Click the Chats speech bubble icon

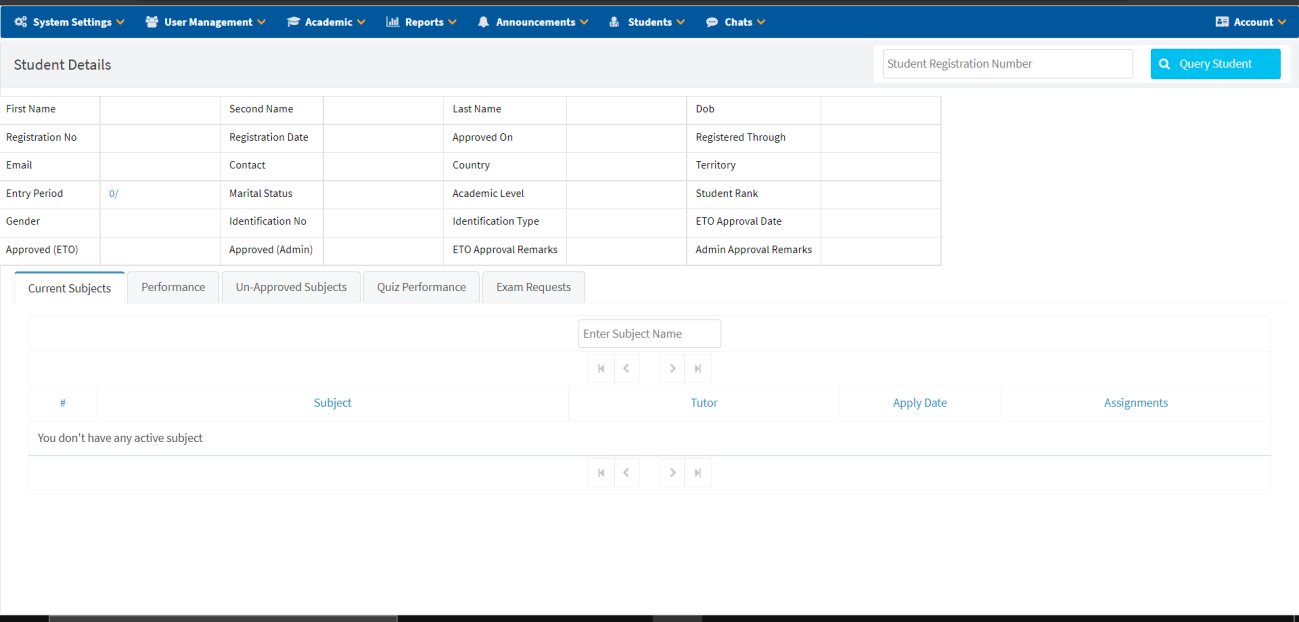click(712, 22)
